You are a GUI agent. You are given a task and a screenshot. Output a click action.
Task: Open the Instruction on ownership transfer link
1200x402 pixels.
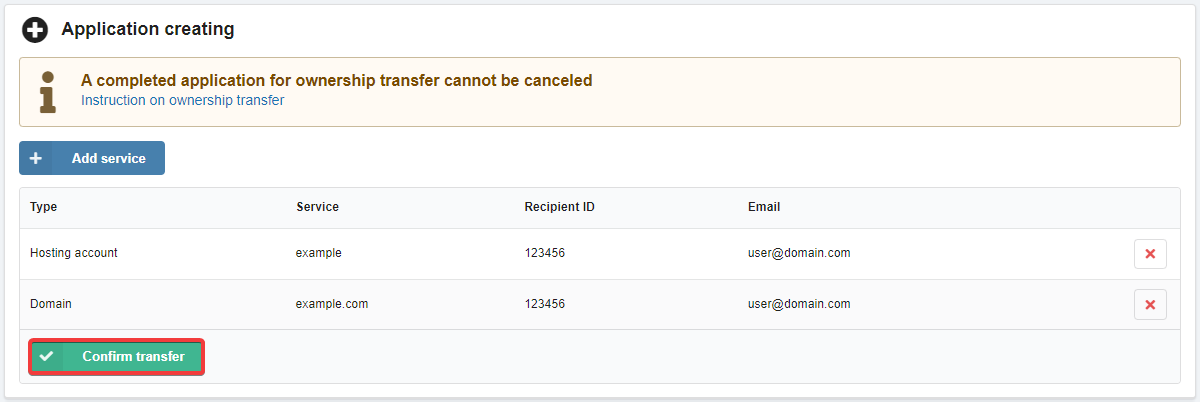tap(182, 100)
